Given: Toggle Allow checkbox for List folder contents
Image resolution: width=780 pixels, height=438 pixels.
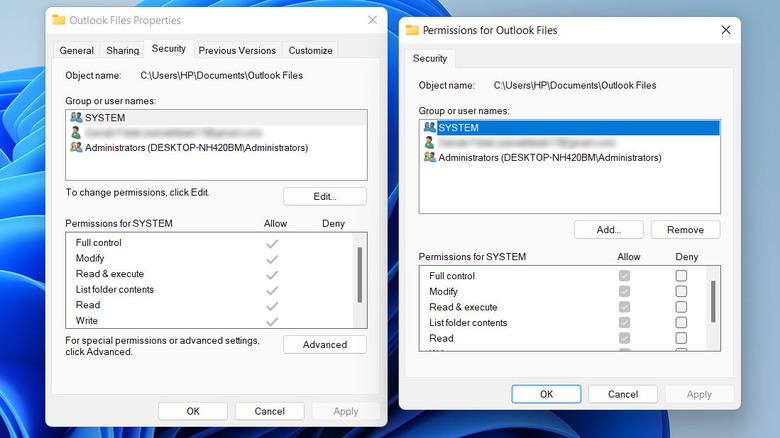Looking at the screenshot, I should click(624, 323).
